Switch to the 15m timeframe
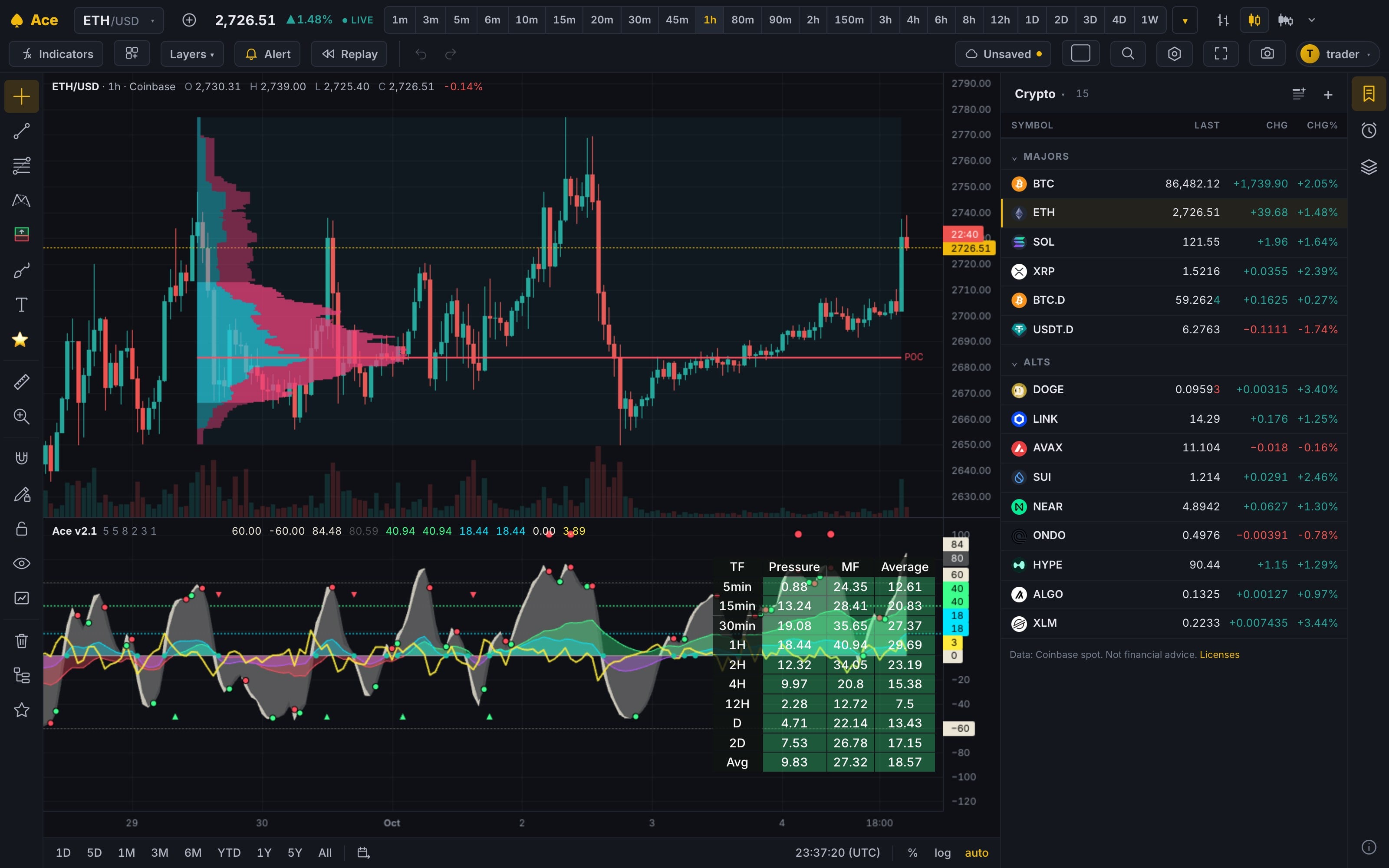Viewport: 1389px width, 868px height. point(564,20)
